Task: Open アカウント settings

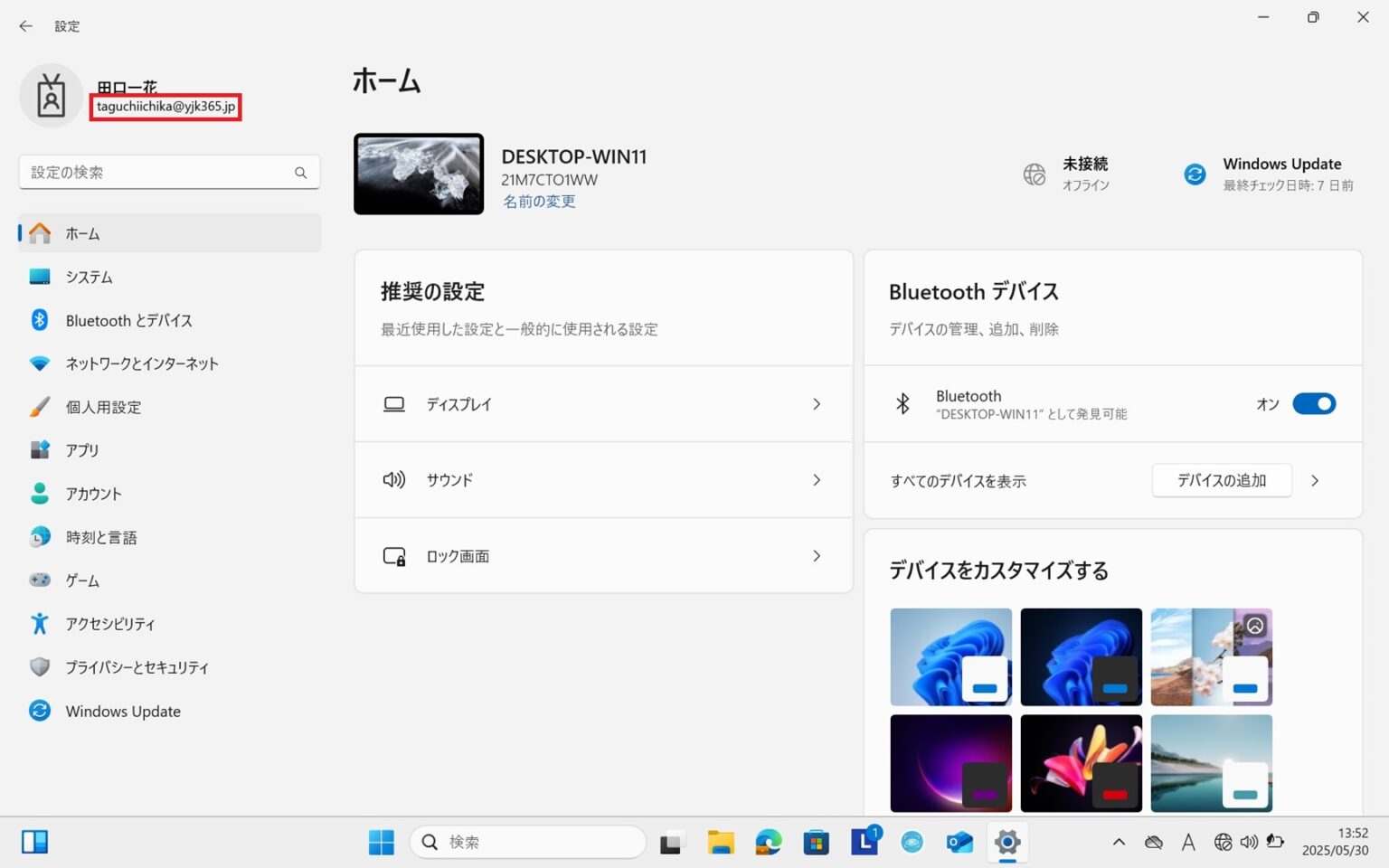Action: (x=93, y=494)
